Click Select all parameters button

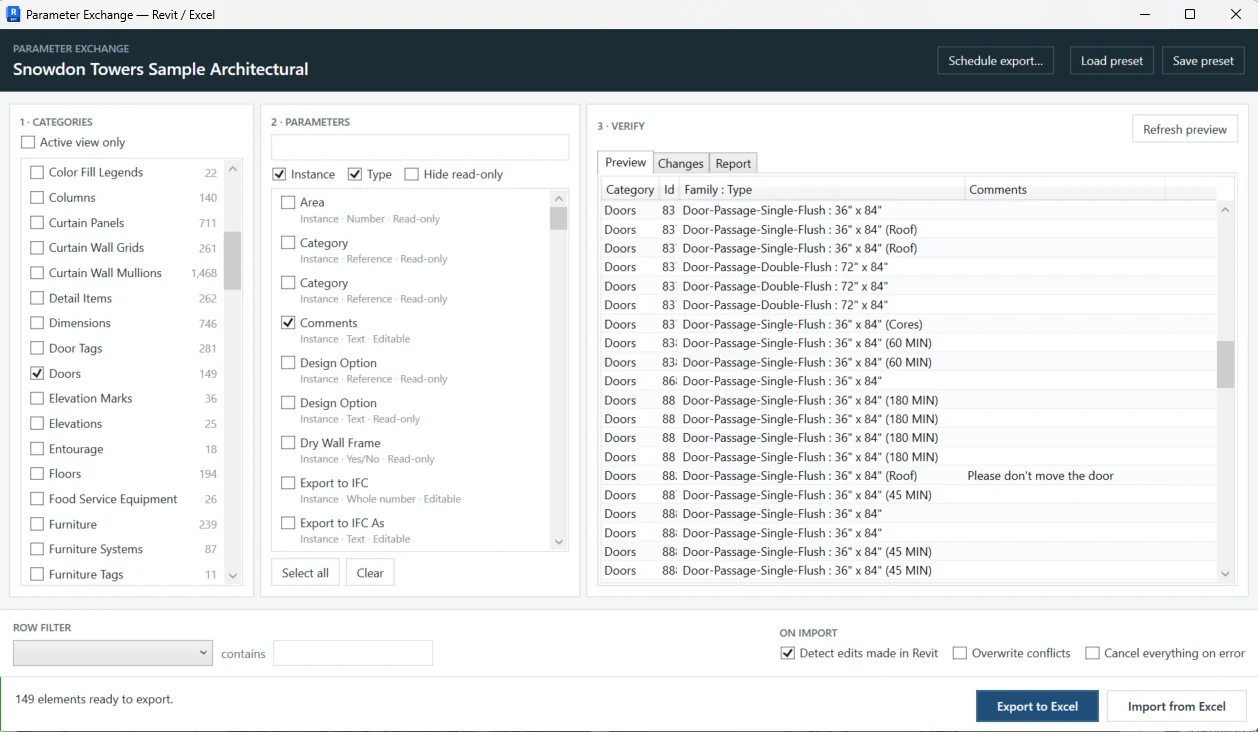pyautogui.click(x=305, y=573)
